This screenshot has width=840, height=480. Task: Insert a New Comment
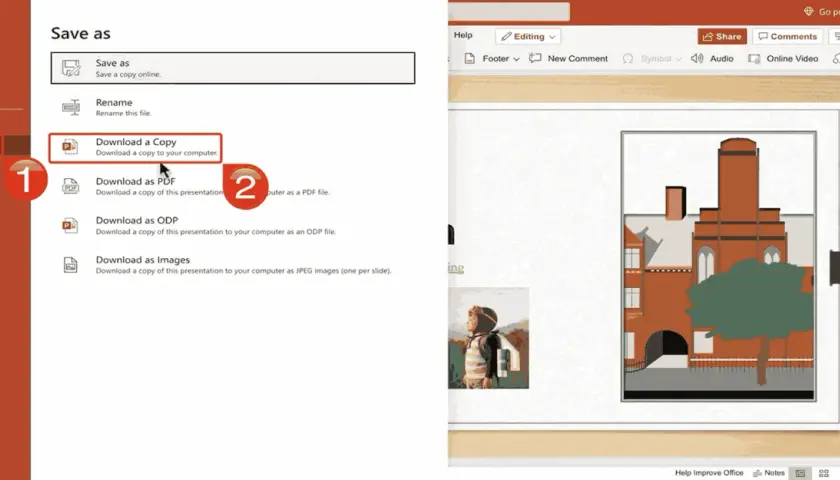[568, 58]
